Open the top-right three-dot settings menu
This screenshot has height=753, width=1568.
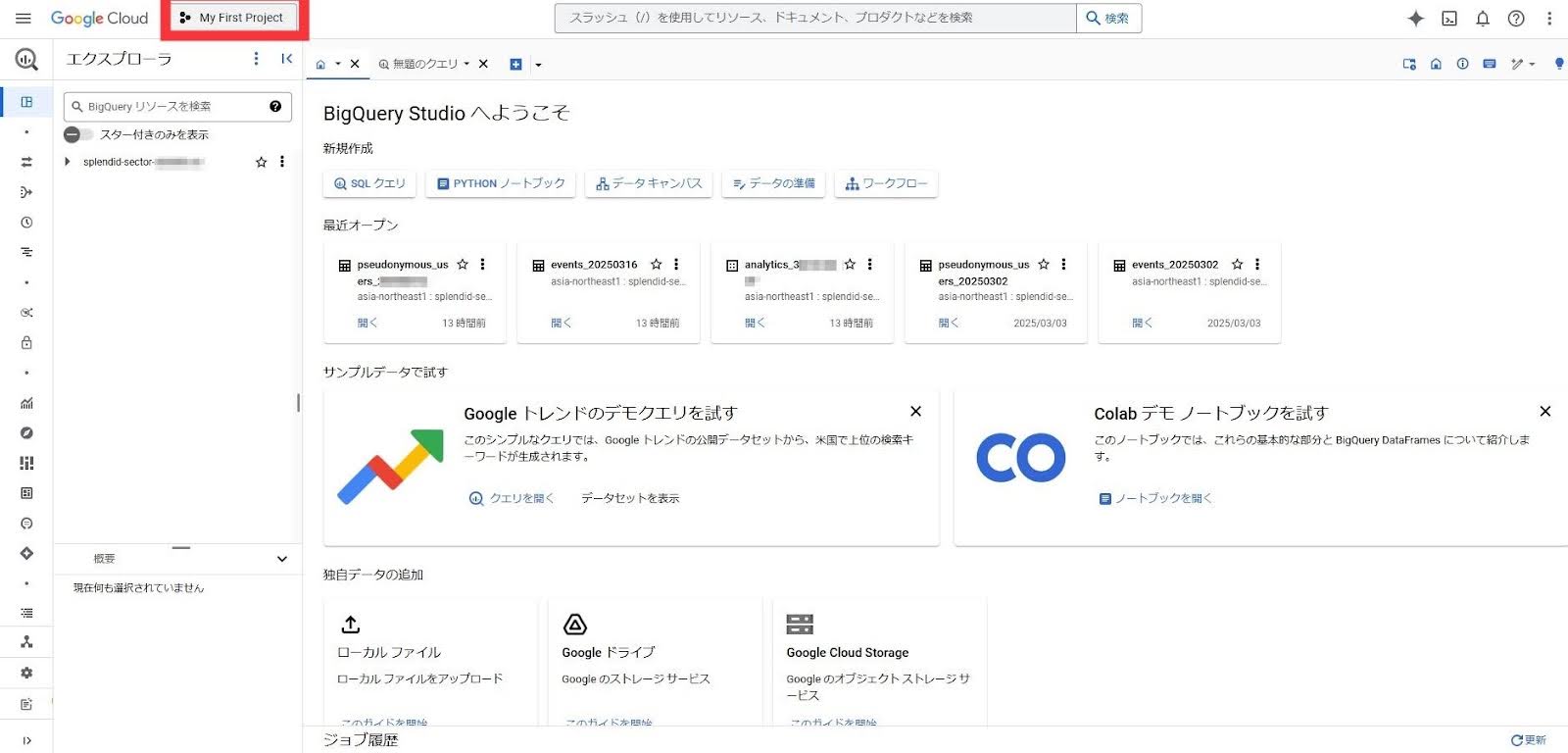coord(1549,18)
